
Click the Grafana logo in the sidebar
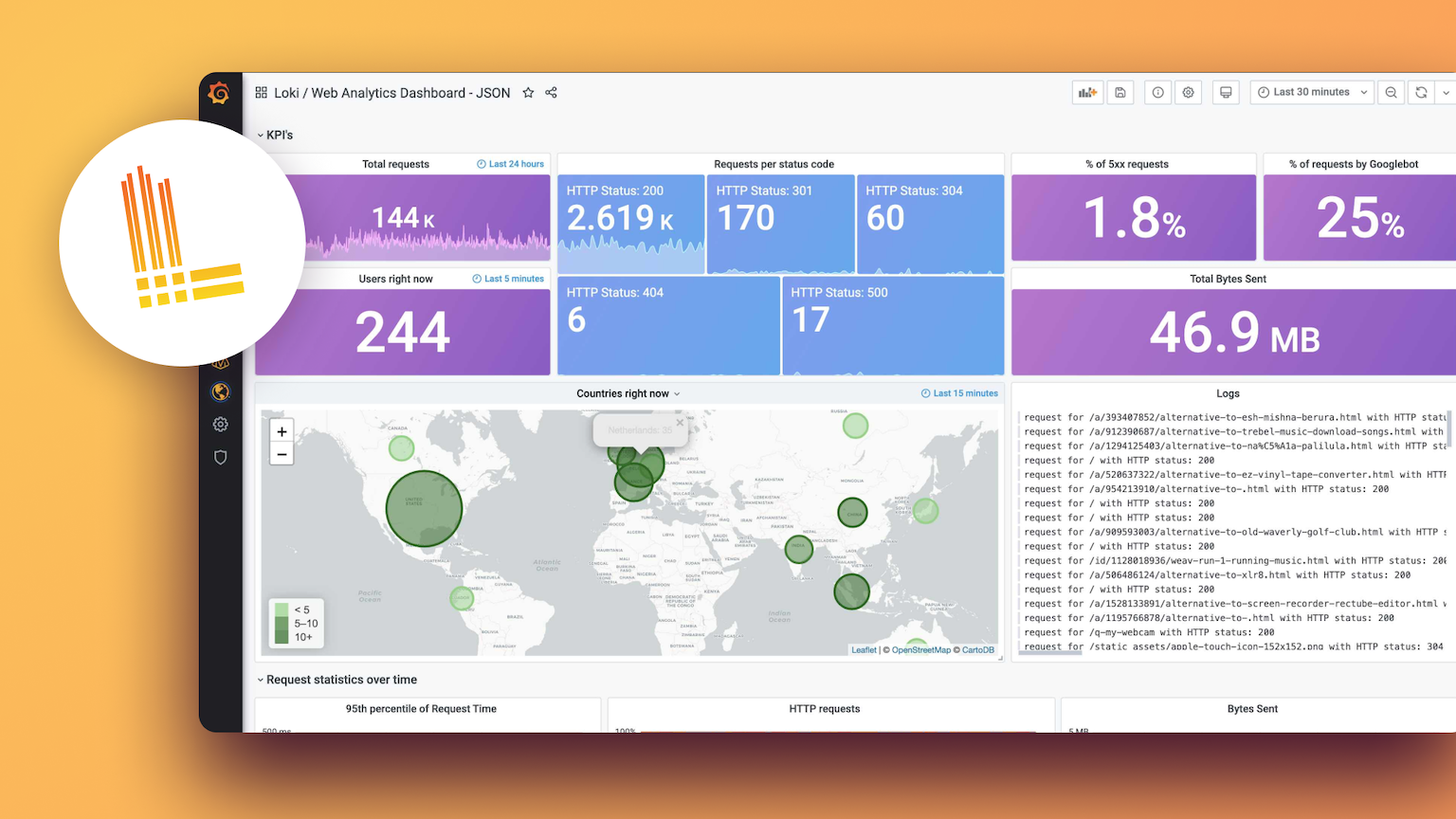point(220,92)
